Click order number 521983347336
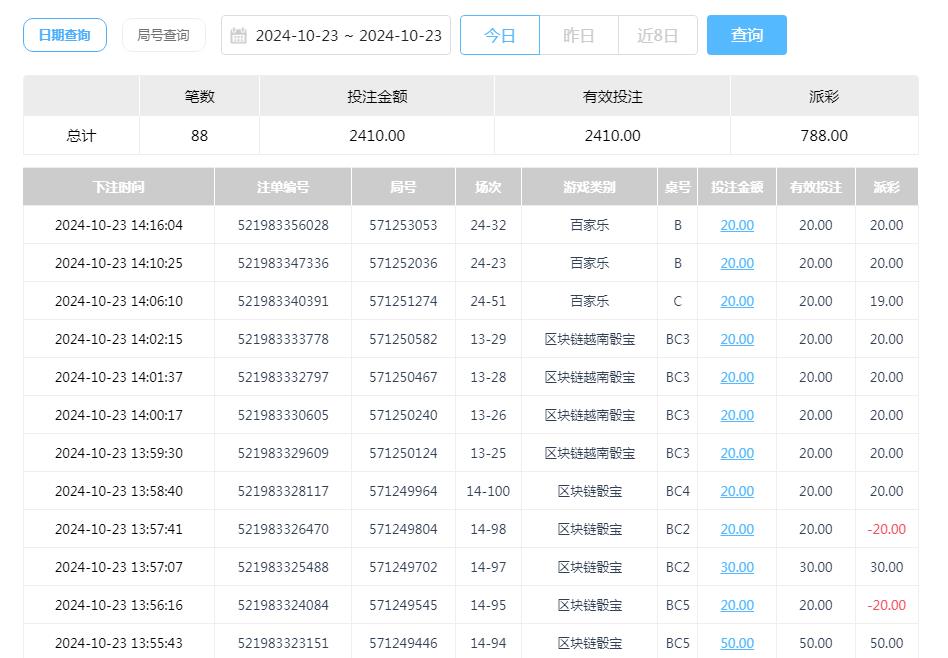This screenshot has width=948, height=658. pyautogui.click(x=281, y=263)
